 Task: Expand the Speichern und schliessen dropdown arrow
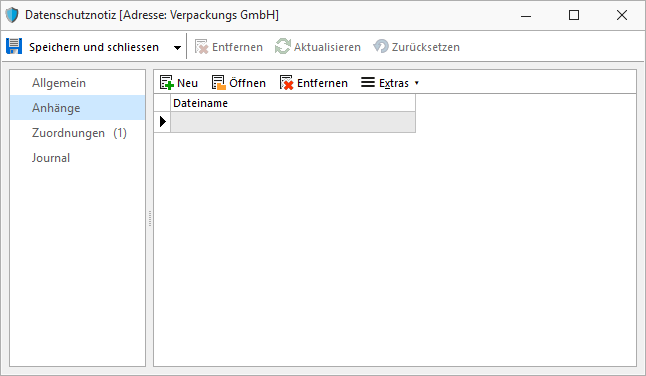[x=177, y=47]
